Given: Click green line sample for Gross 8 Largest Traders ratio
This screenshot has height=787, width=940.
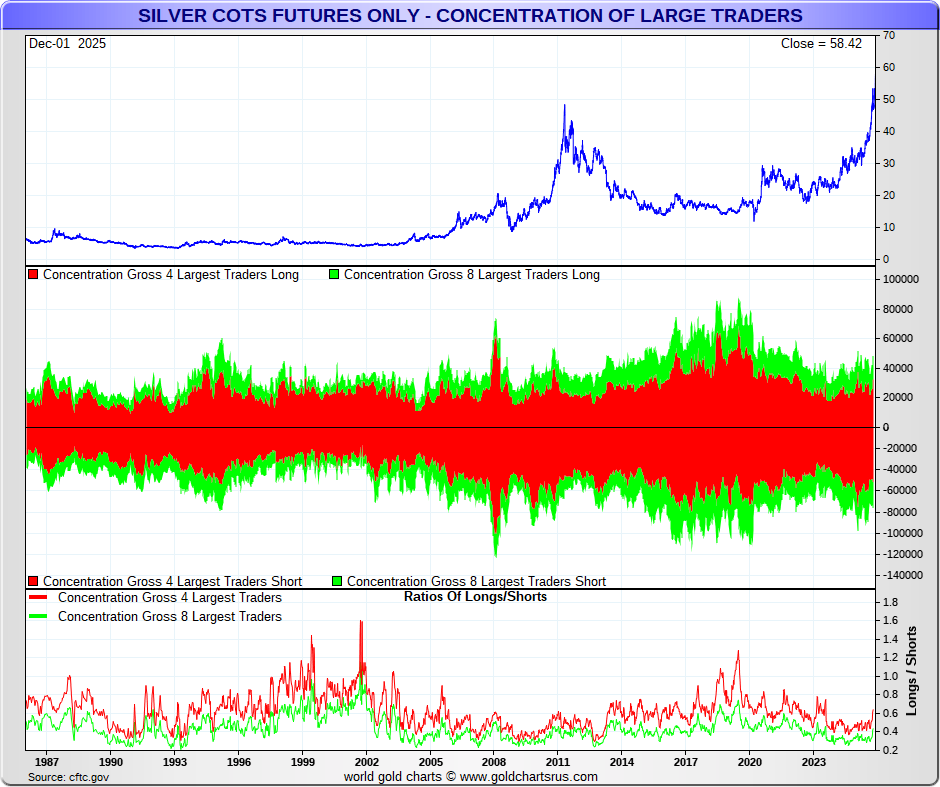Looking at the screenshot, I should pos(38,616).
